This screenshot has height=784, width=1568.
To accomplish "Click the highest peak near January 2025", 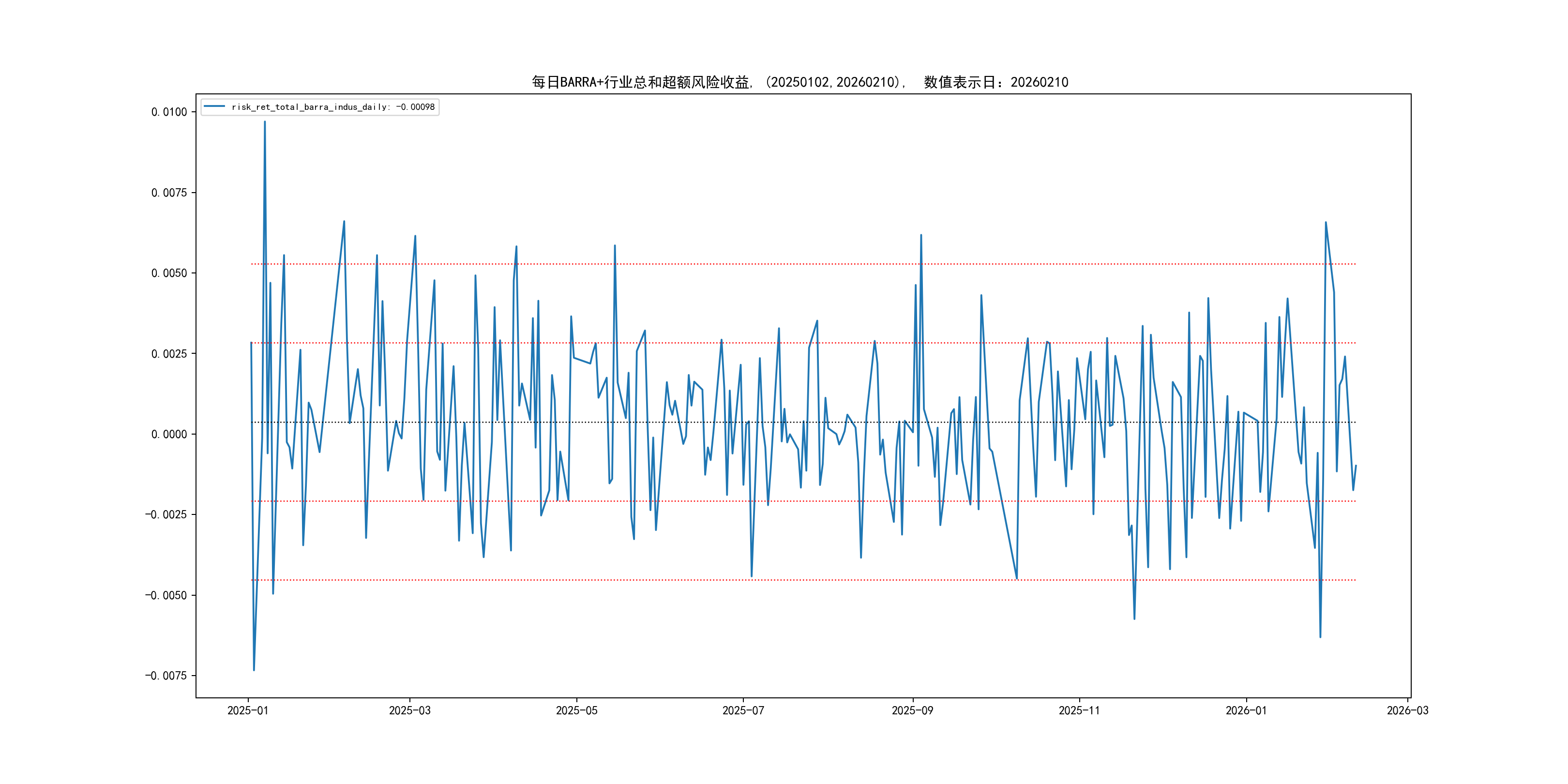I will [264, 122].
